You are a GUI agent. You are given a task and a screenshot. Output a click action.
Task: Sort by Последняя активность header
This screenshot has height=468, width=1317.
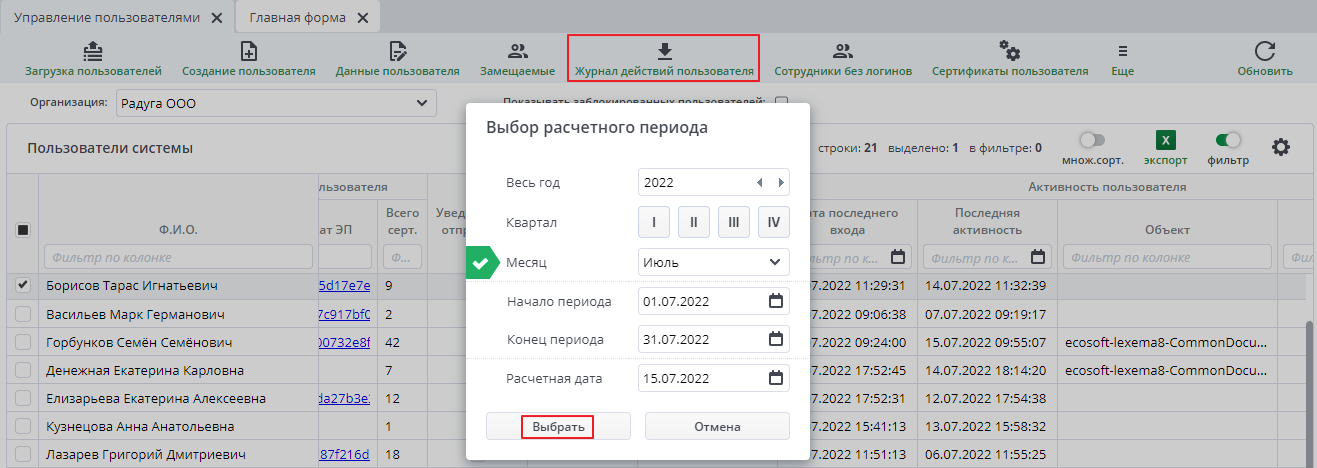(x=987, y=222)
